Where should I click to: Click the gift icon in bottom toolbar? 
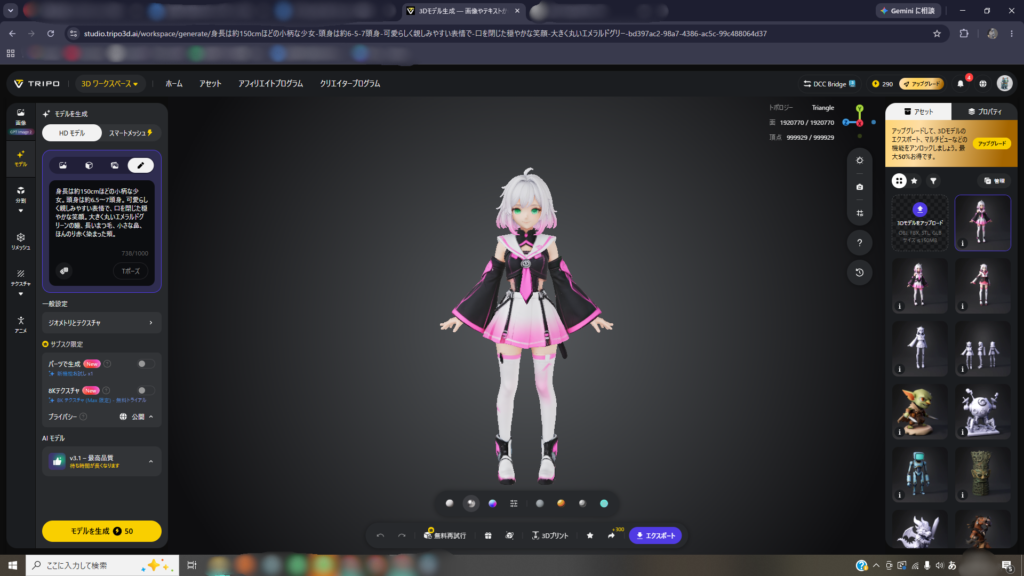pos(488,536)
